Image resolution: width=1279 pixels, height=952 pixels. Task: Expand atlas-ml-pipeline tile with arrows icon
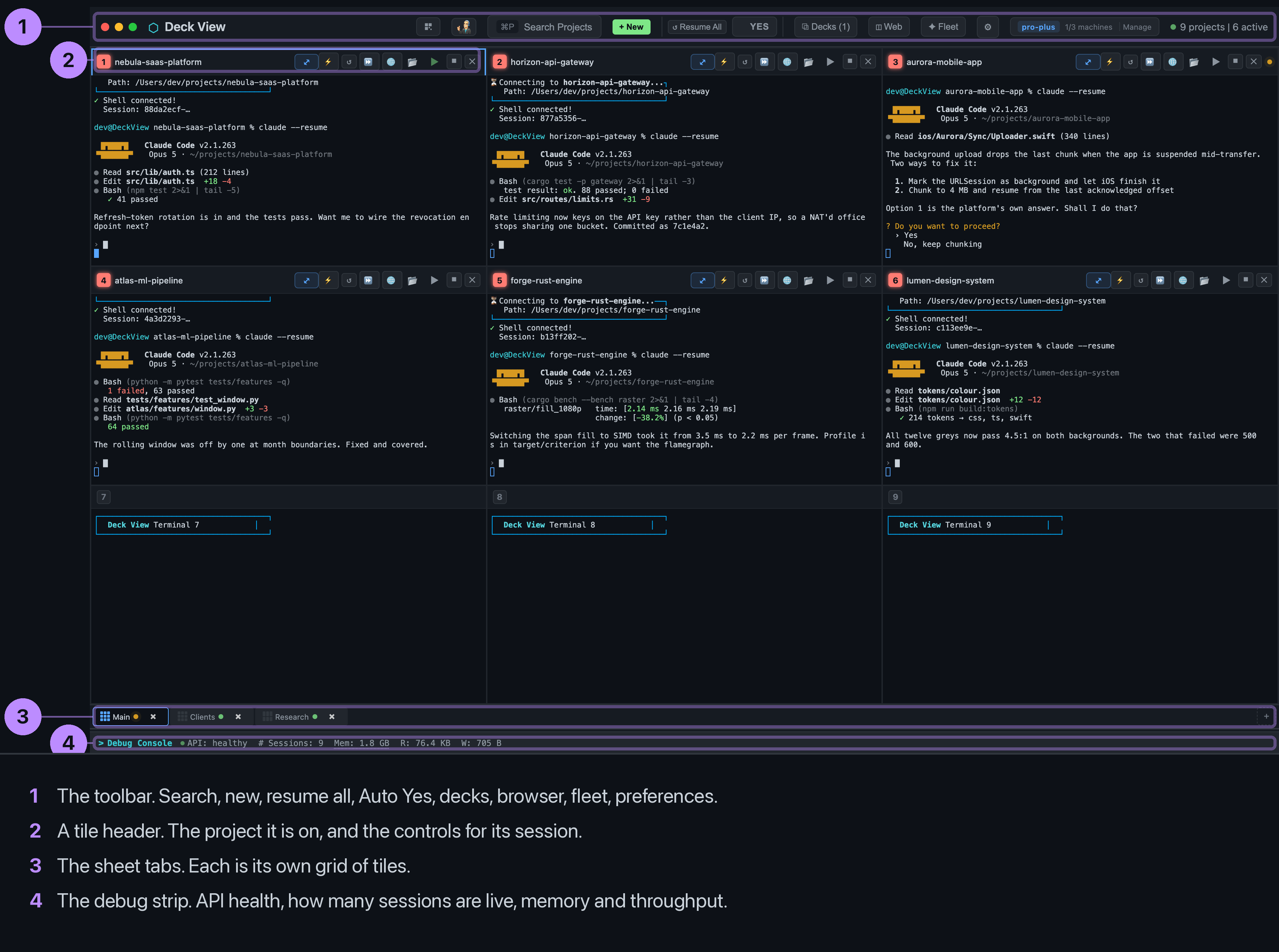point(307,280)
